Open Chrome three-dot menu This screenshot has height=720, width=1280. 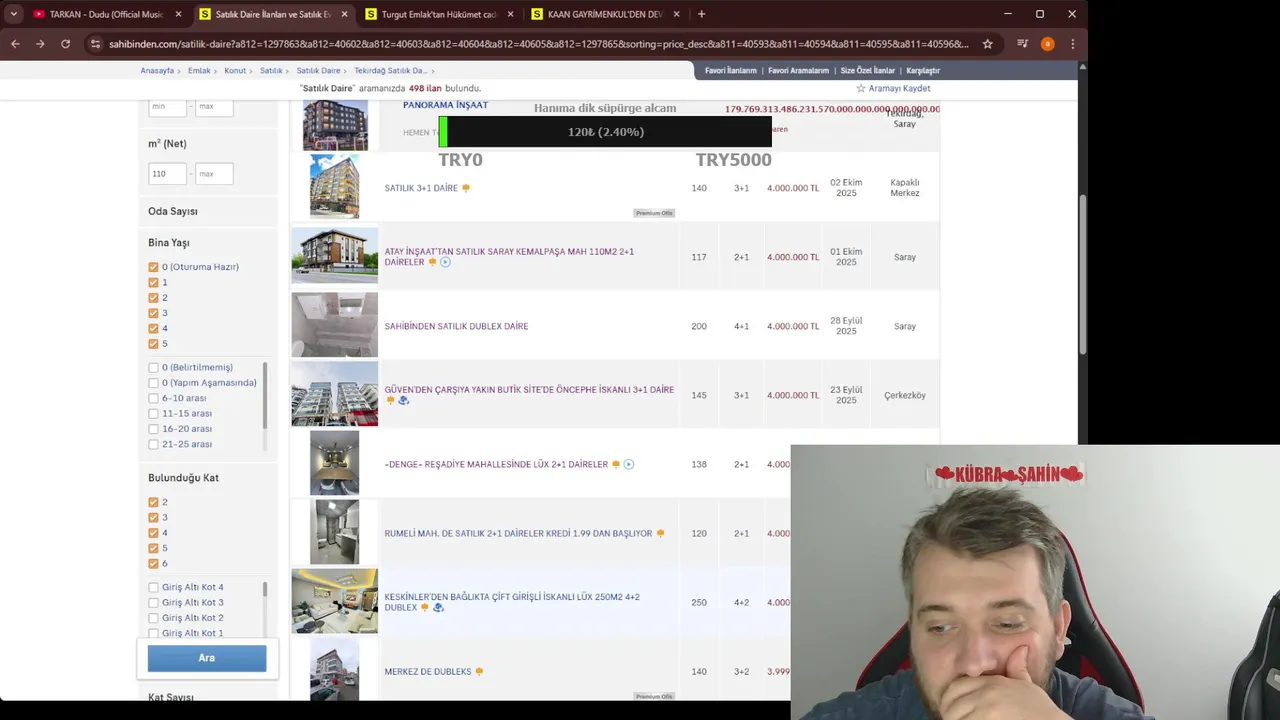pyautogui.click(x=1072, y=44)
